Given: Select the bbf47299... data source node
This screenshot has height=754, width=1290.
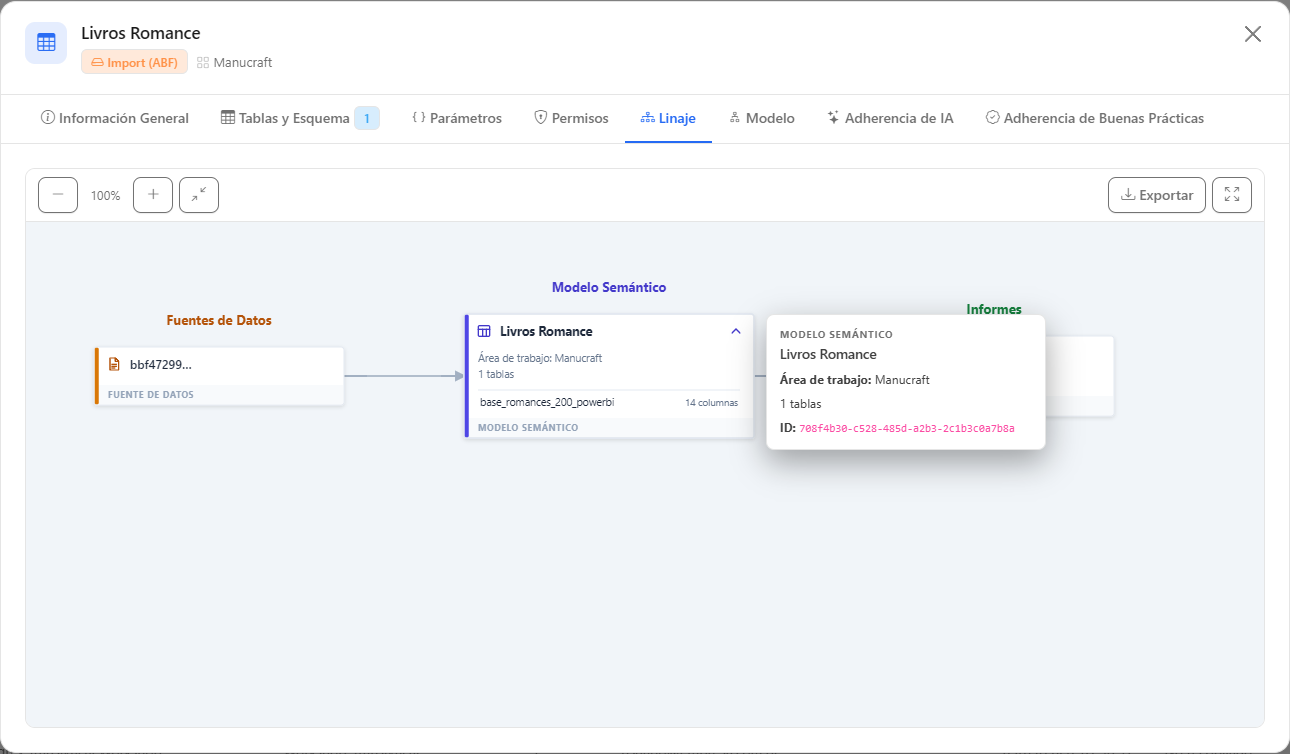Looking at the screenshot, I should [220, 376].
